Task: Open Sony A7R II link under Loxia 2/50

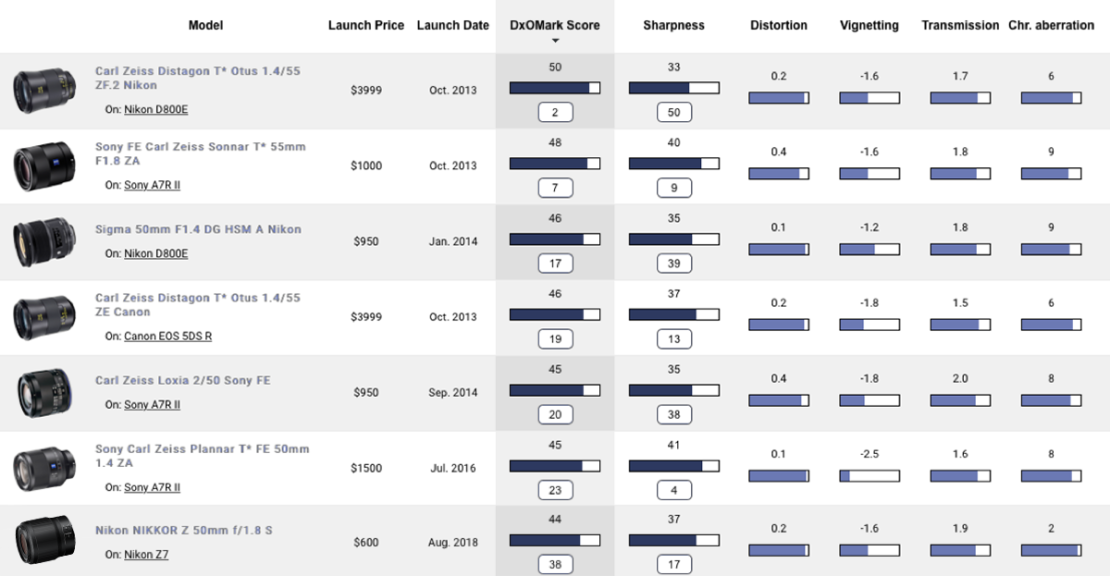Action: (151, 404)
